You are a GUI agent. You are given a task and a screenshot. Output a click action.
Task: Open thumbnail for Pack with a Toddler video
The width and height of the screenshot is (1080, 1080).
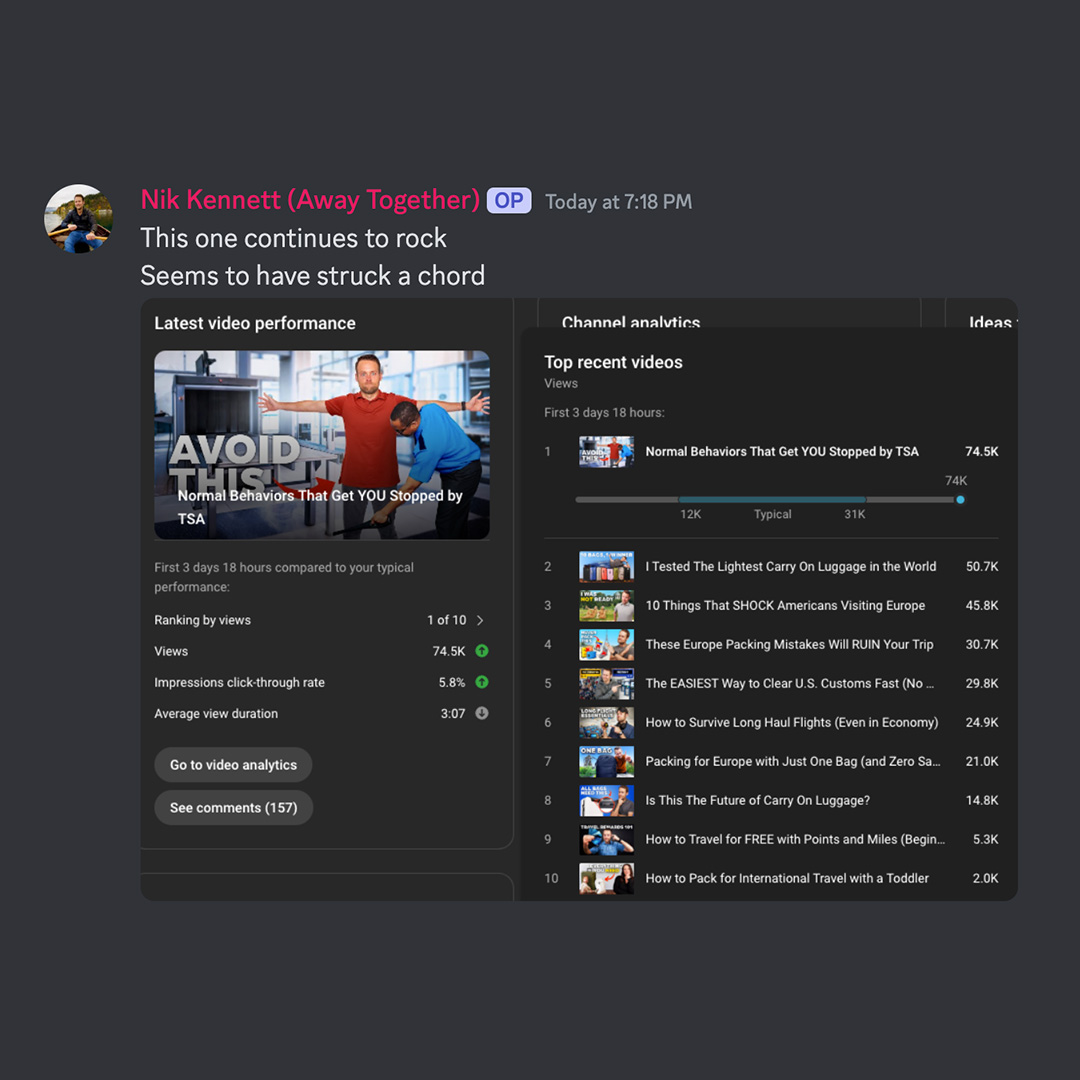tap(606, 878)
